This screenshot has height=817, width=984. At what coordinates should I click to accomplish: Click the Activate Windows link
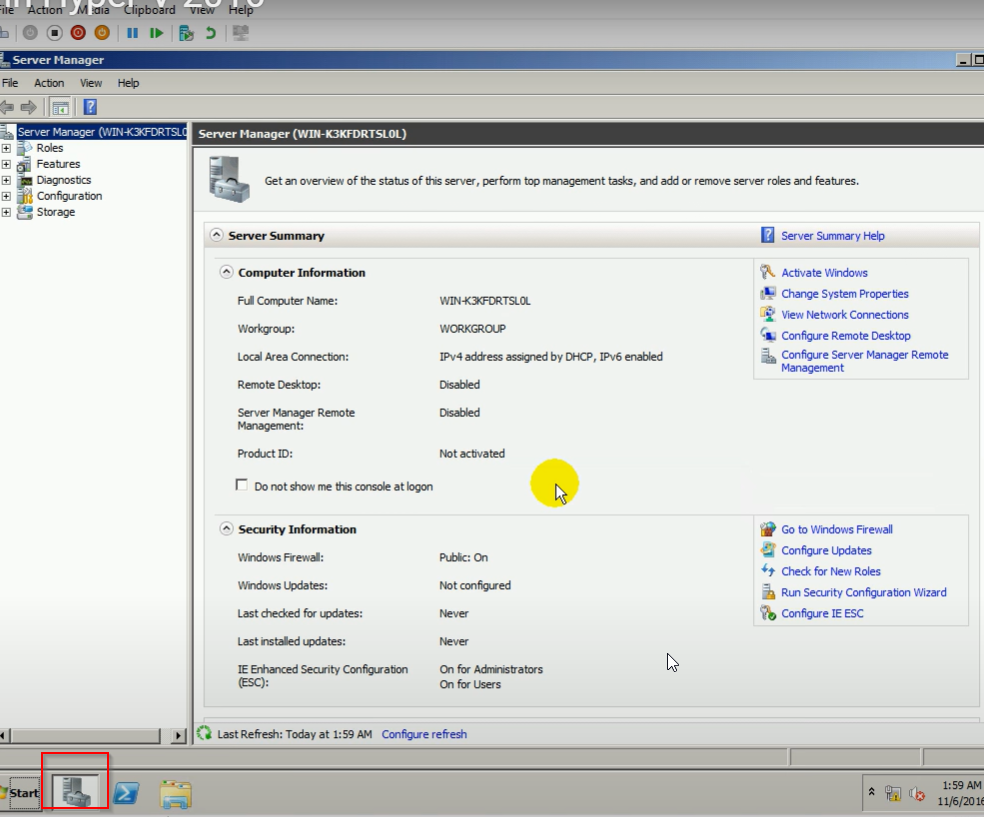point(824,272)
